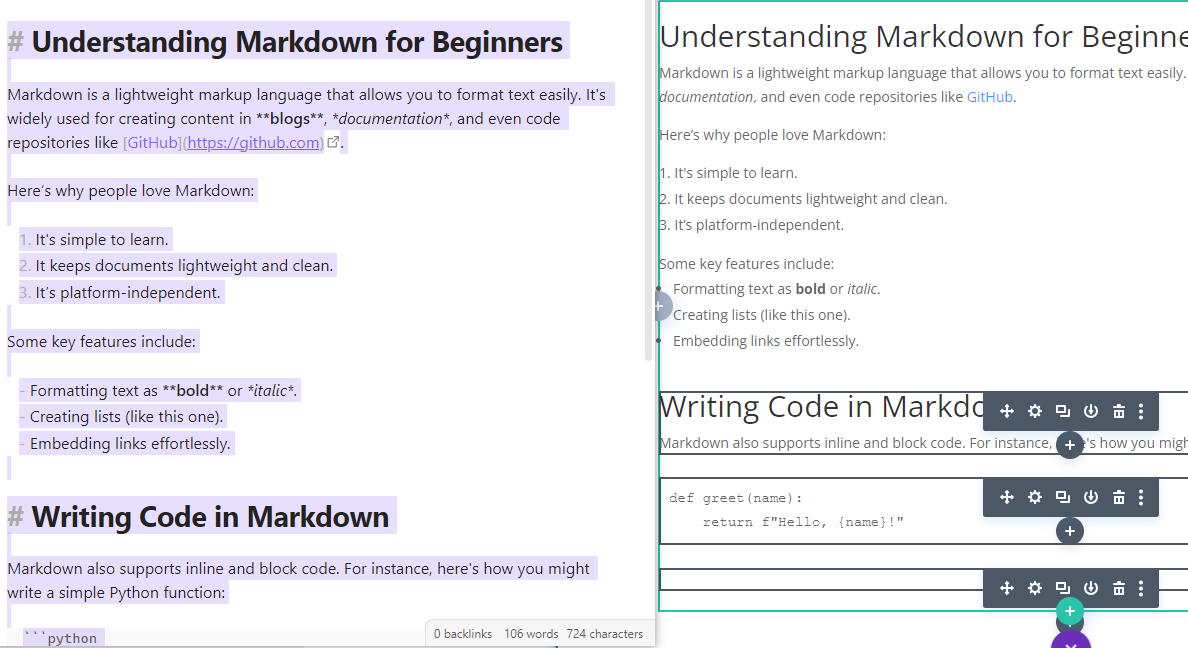Open settings gear of def greet code module

(x=1034, y=497)
